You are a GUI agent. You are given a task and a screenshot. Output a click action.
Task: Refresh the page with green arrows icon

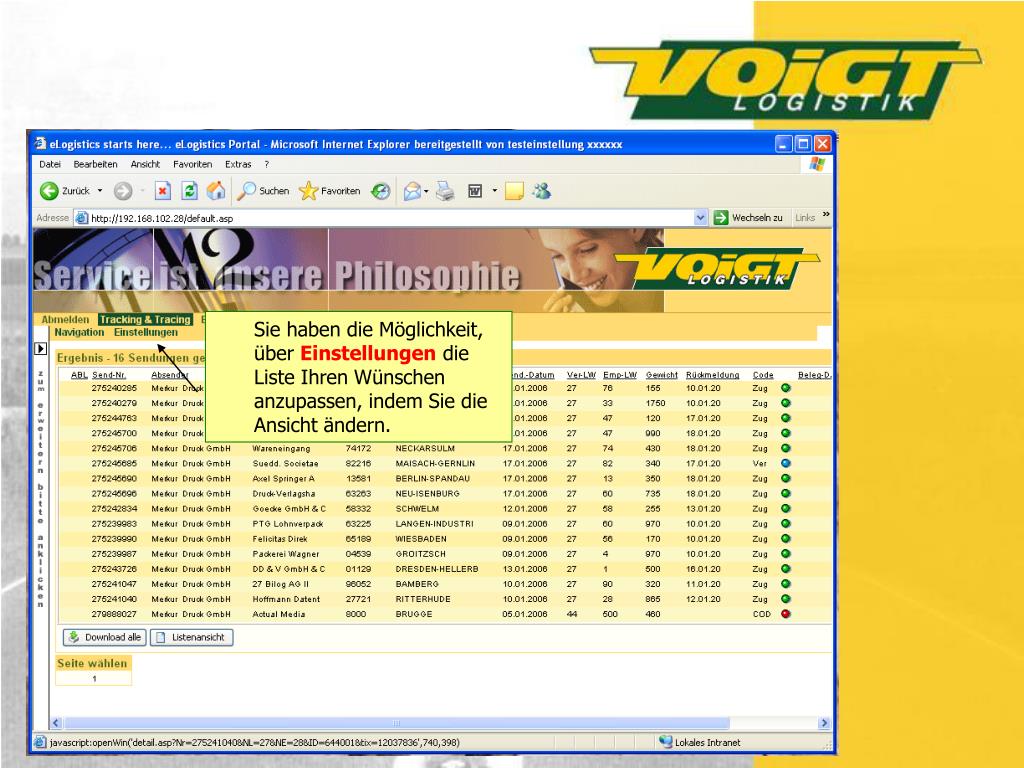click(x=189, y=191)
